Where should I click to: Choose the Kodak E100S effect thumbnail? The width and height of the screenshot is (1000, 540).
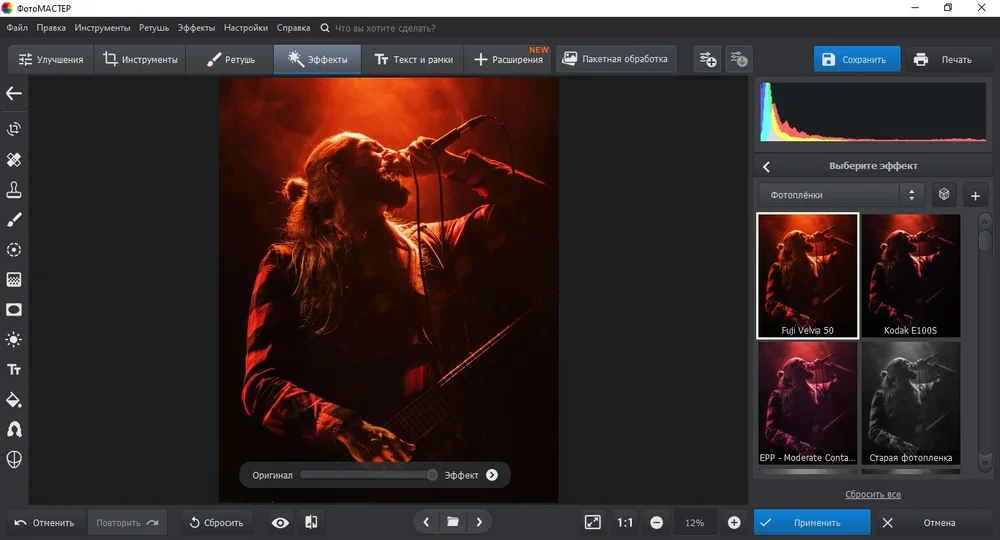point(909,275)
